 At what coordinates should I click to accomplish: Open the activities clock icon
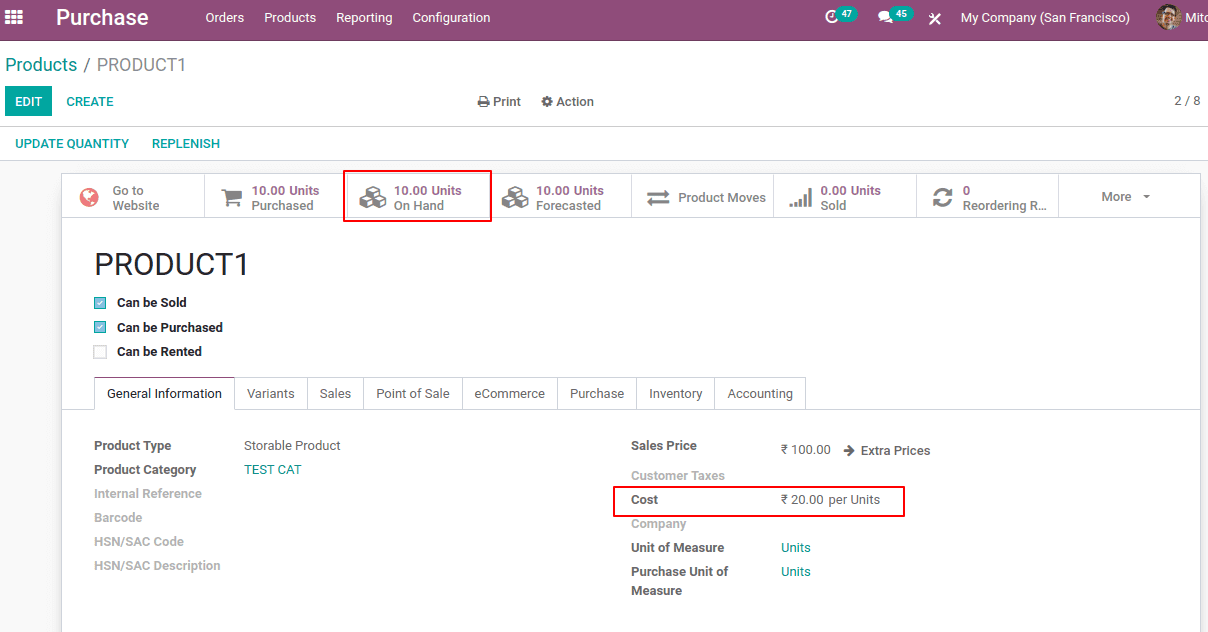click(x=832, y=17)
